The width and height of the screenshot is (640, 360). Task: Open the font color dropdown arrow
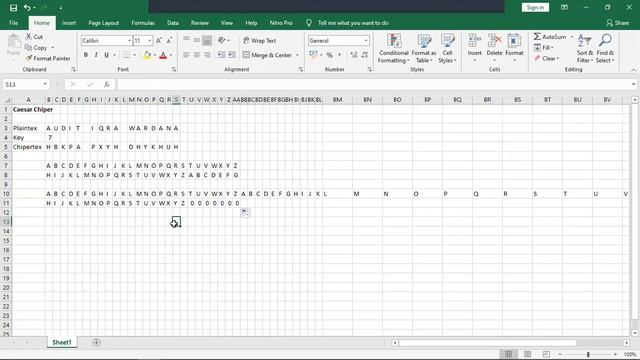point(171,55)
